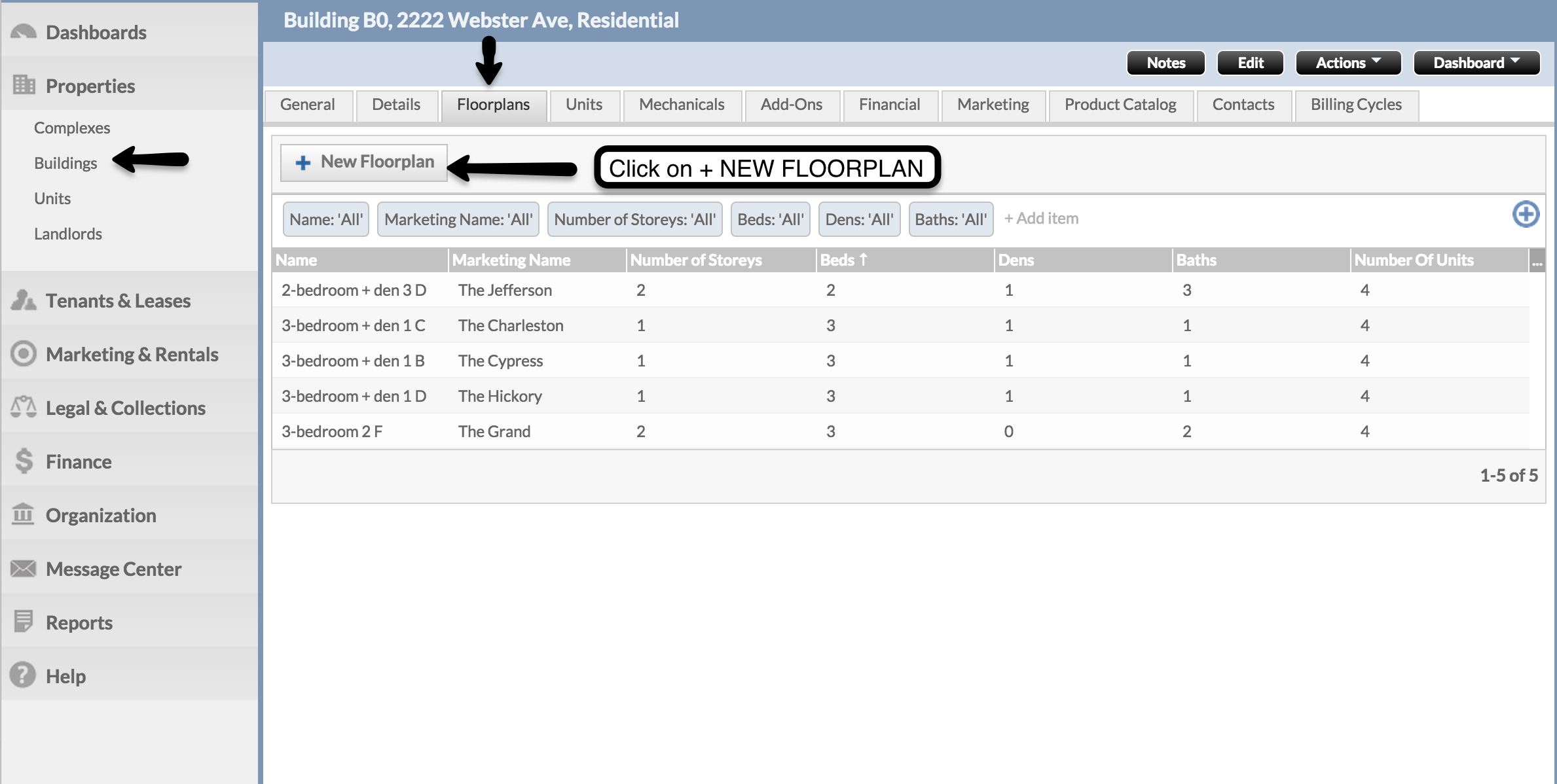Click the New Floorplan button
1557x784 pixels.
[x=364, y=162]
